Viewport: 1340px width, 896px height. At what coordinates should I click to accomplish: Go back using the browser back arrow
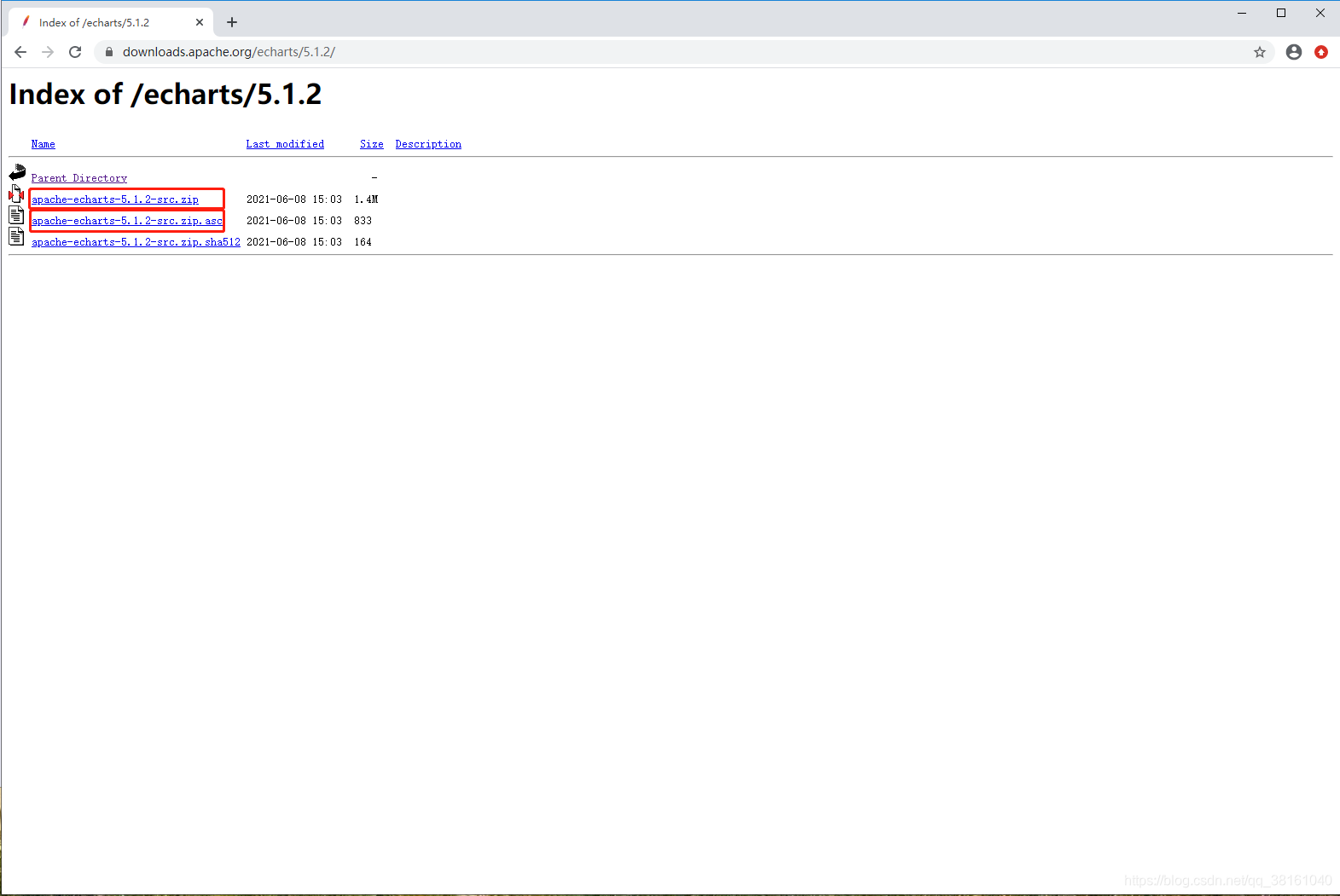tap(20, 52)
